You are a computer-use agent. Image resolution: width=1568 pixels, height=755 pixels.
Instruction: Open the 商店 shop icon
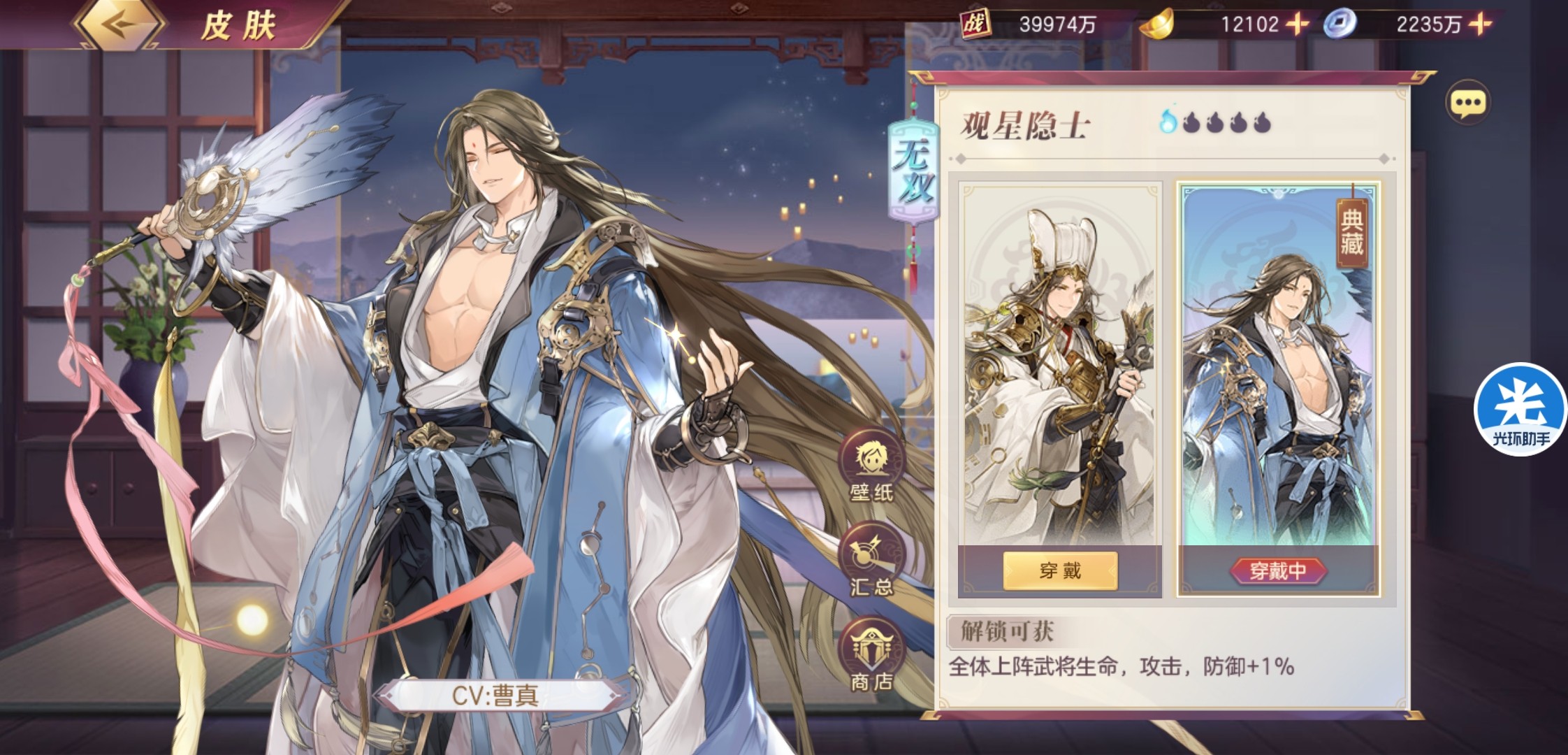[871, 655]
